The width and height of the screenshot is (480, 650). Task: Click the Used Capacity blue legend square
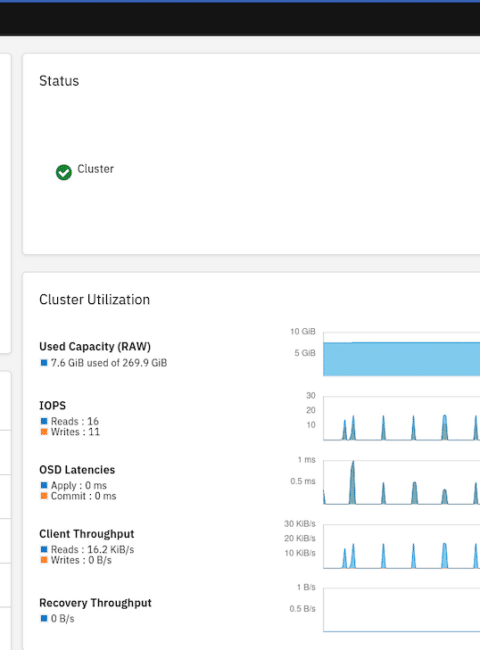click(x=44, y=363)
